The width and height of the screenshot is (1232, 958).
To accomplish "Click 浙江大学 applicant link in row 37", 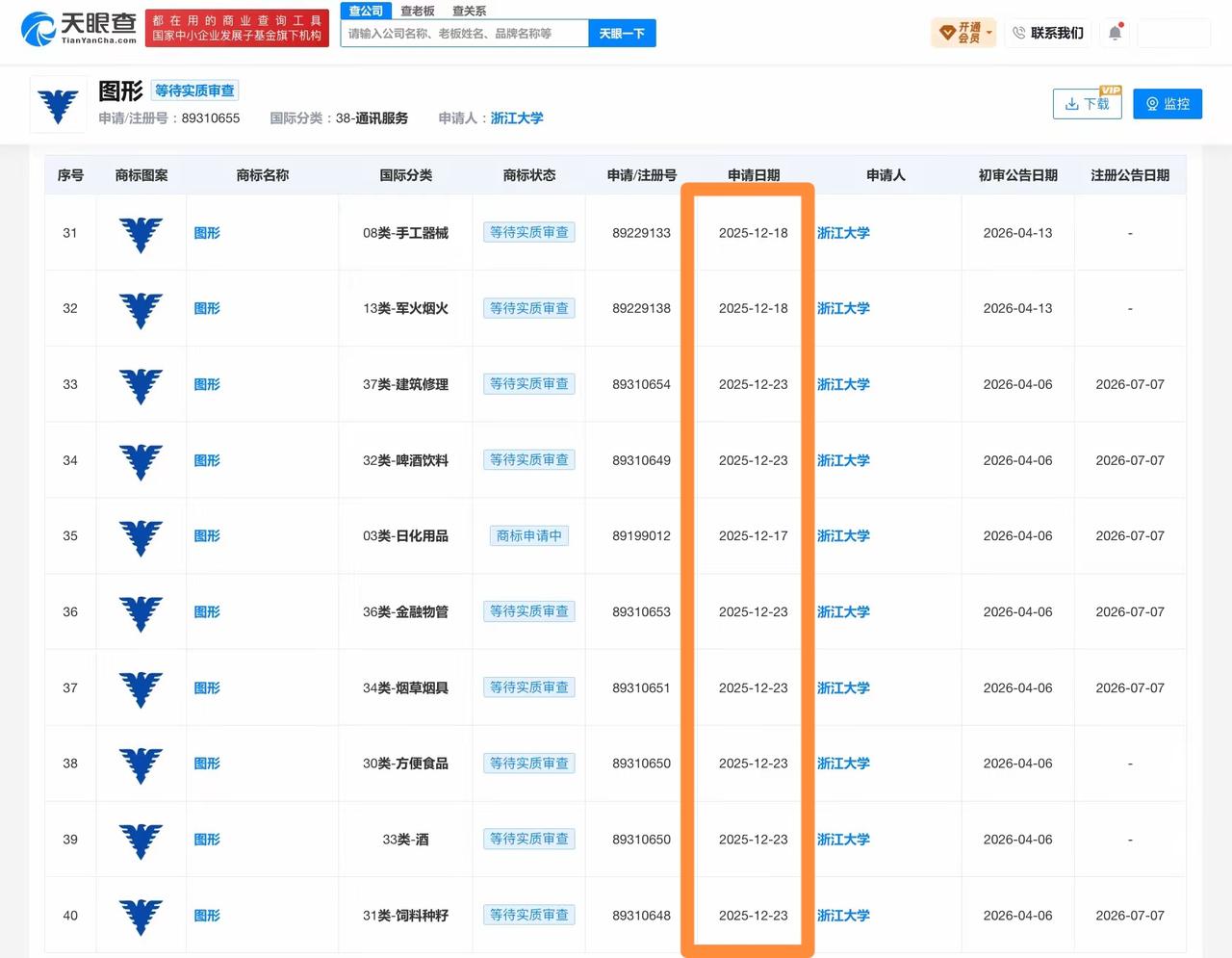I will point(843,687).
